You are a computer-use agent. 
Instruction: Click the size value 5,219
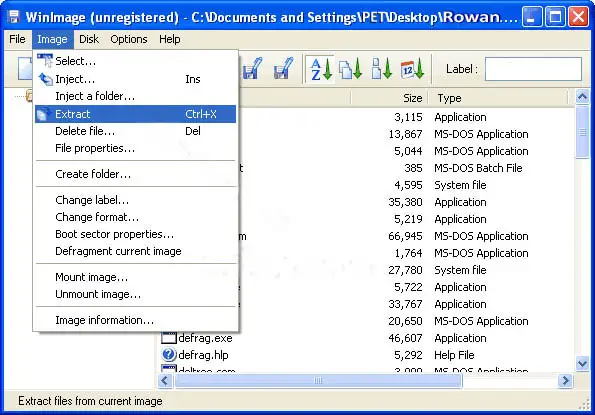408,219
